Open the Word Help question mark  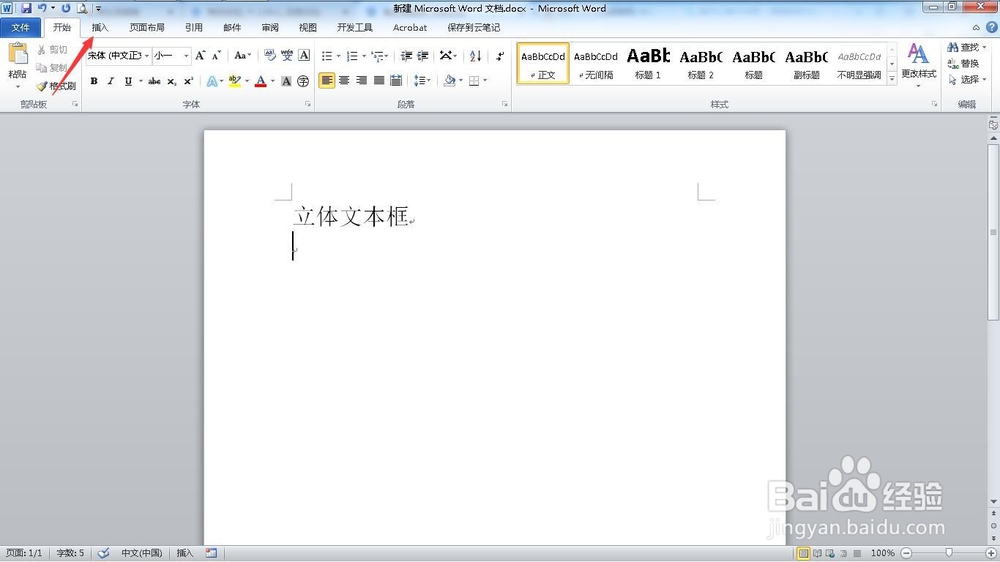(x=992, y=27)
